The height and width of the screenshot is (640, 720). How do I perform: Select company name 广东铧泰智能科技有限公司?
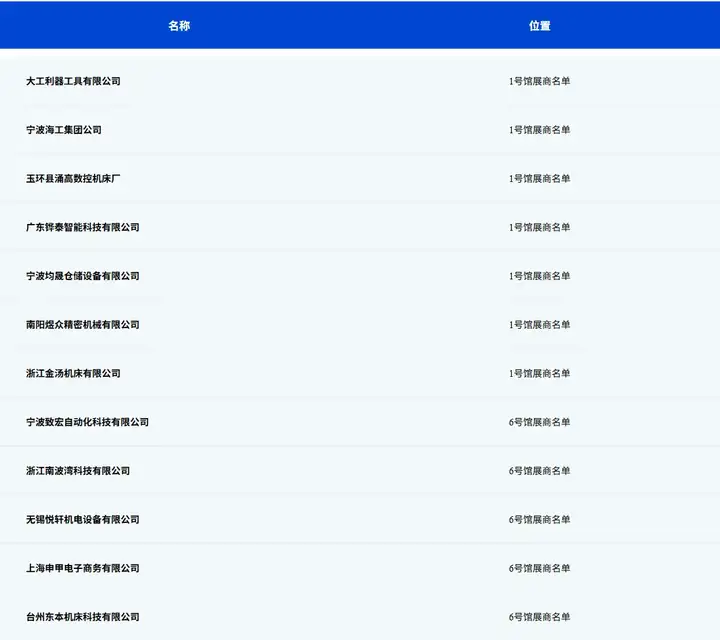point(83,227)
